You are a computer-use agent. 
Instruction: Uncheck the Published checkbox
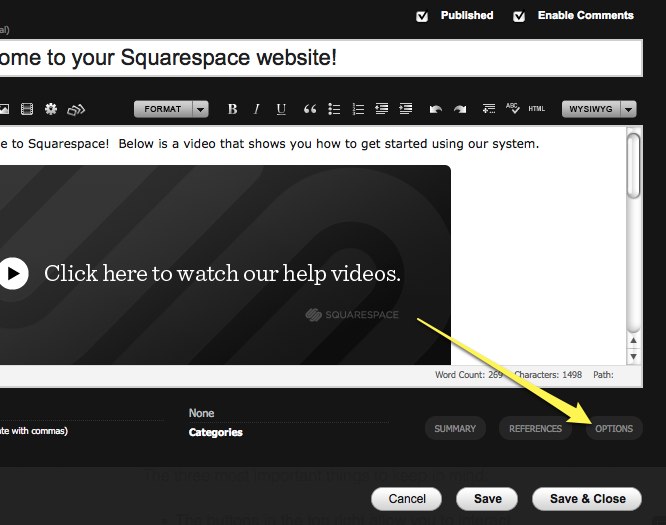[x=422, y=16]
